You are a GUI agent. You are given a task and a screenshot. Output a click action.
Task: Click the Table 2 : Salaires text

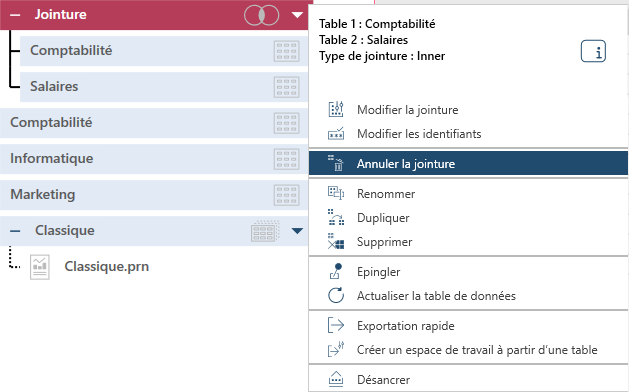point(363,40)
